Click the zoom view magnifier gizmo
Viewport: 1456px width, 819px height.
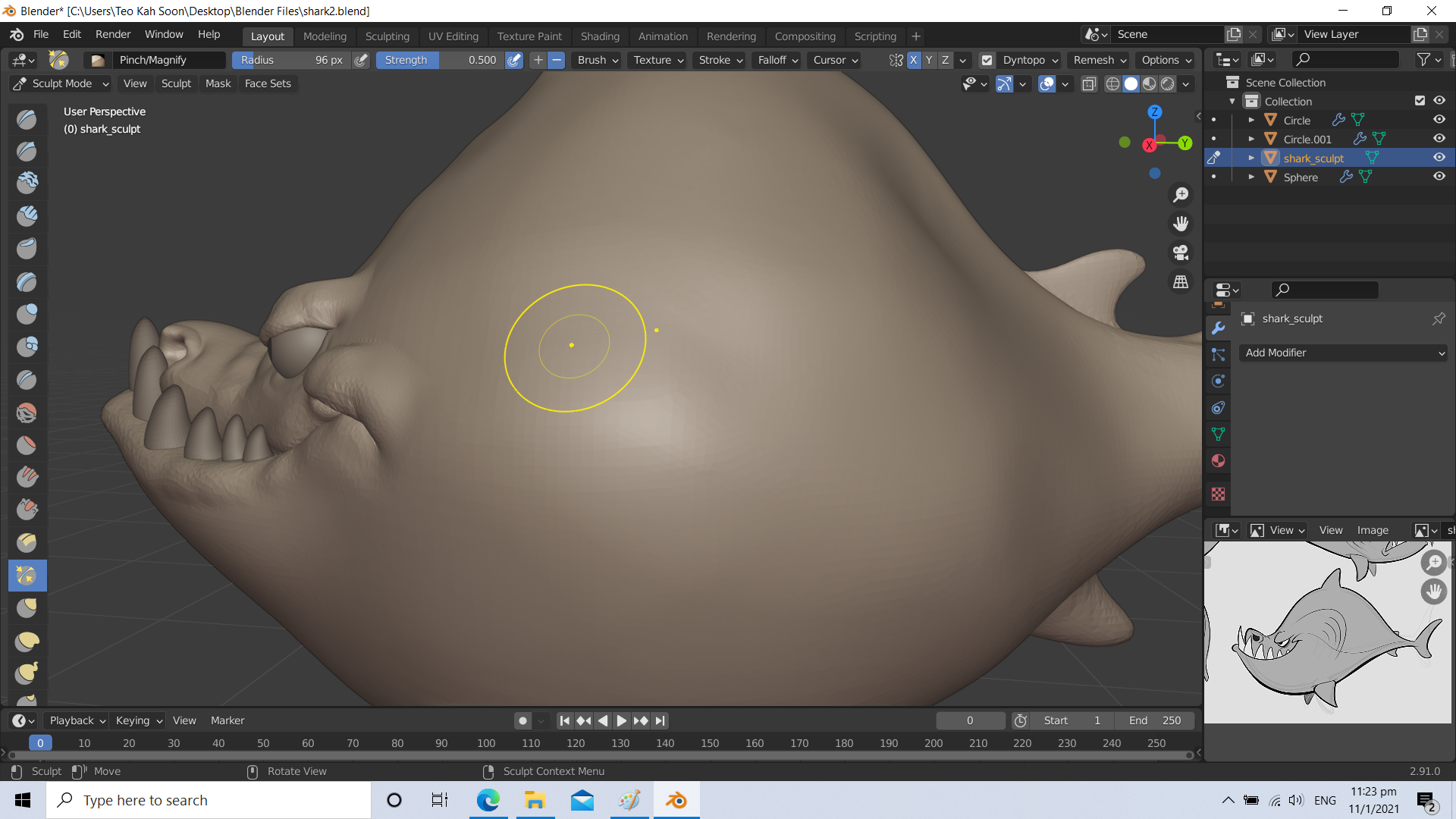(x=1181, y=195)
